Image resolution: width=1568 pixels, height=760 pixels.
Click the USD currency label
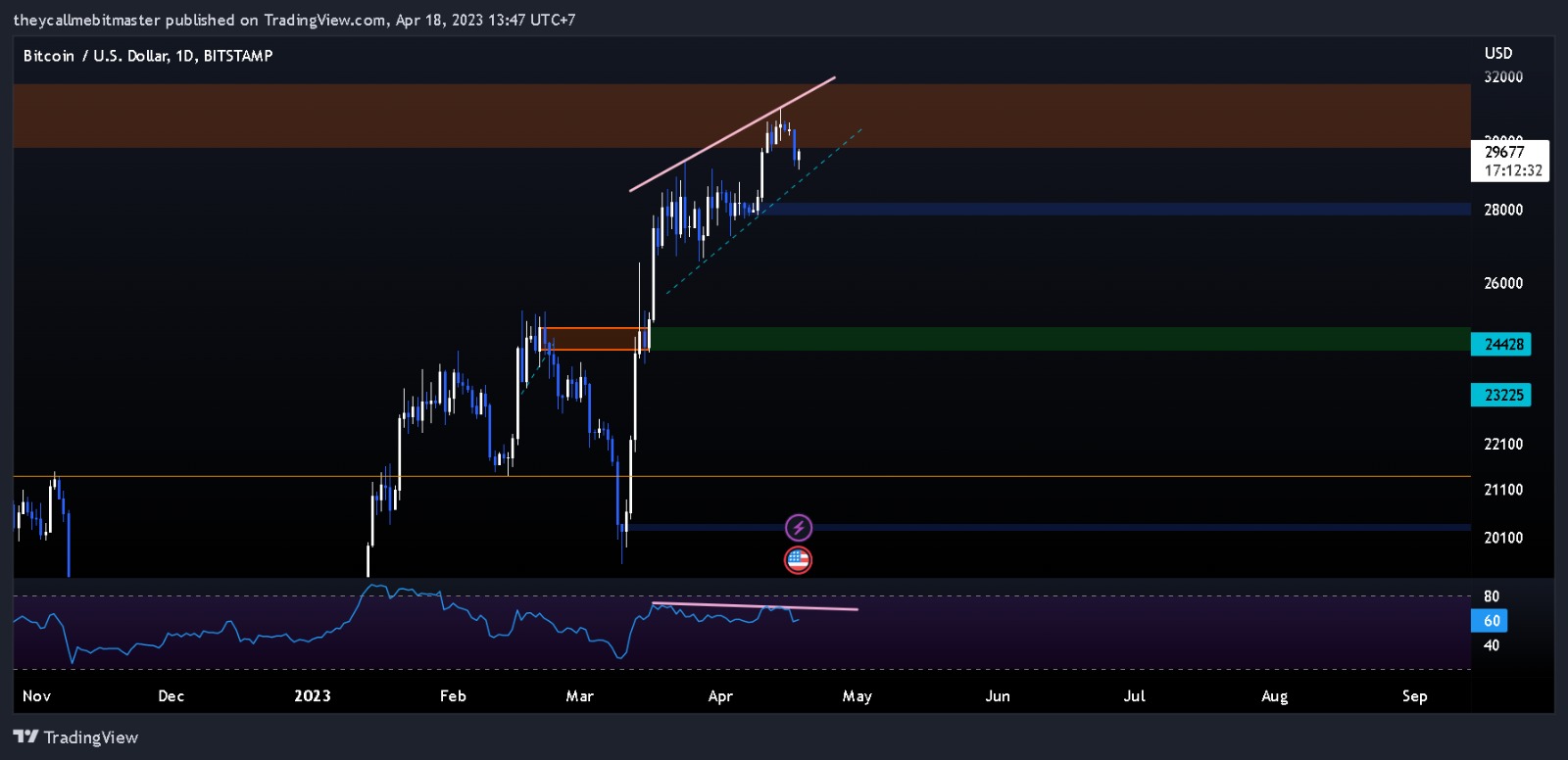1498,53
